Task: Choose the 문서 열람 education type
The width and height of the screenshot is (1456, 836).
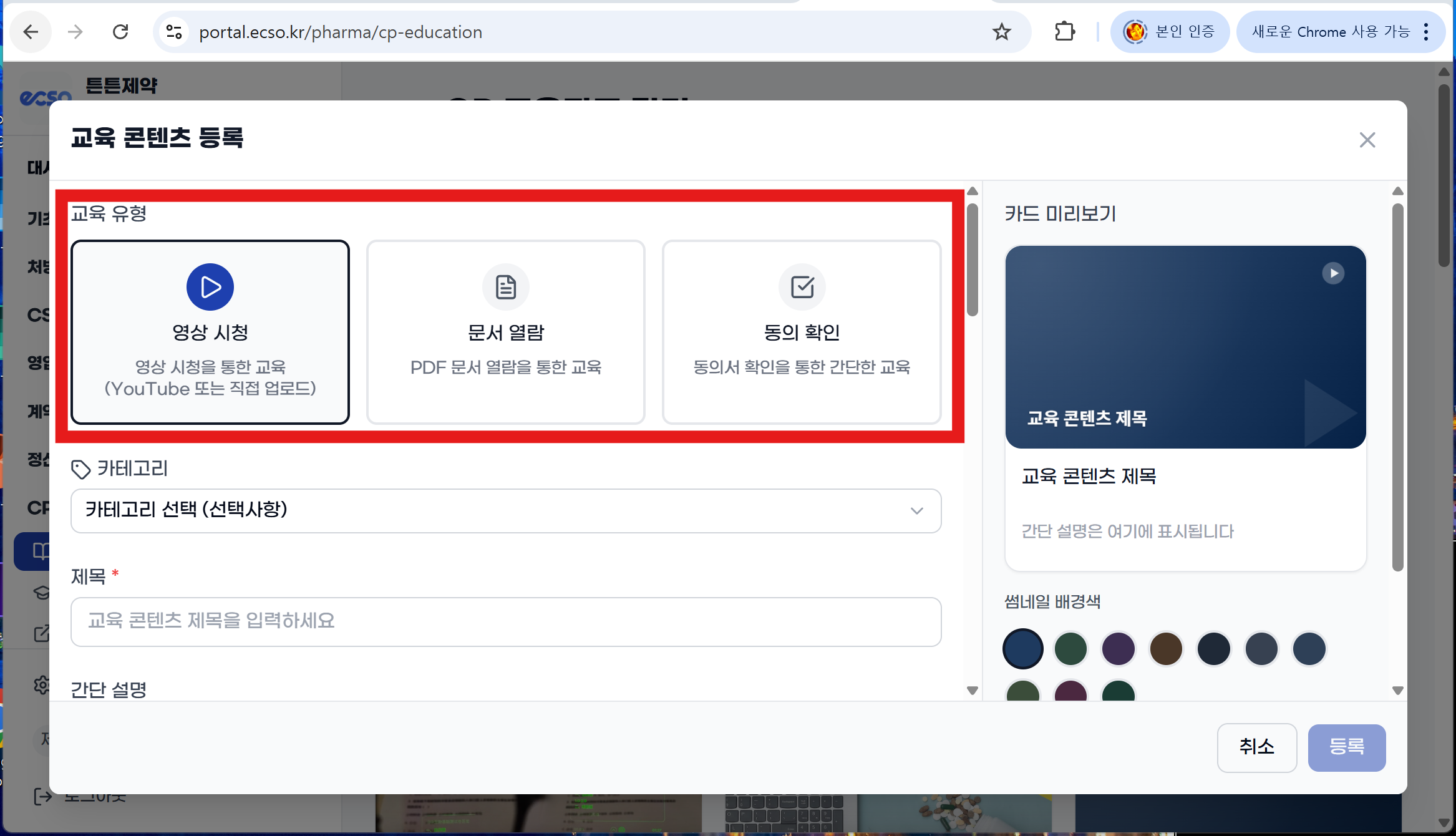Action: [505, 332]
